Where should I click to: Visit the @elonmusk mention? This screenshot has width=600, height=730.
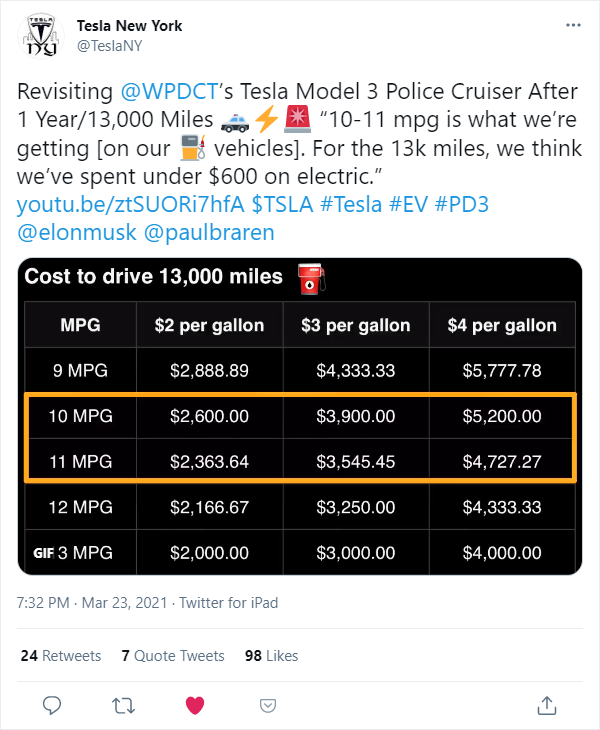[x=77, y=232]
